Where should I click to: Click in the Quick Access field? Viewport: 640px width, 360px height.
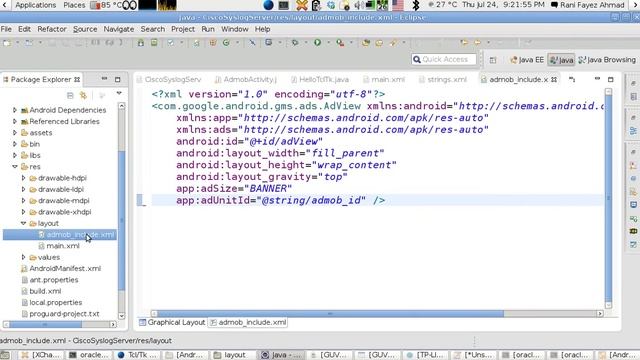point(444,60)
